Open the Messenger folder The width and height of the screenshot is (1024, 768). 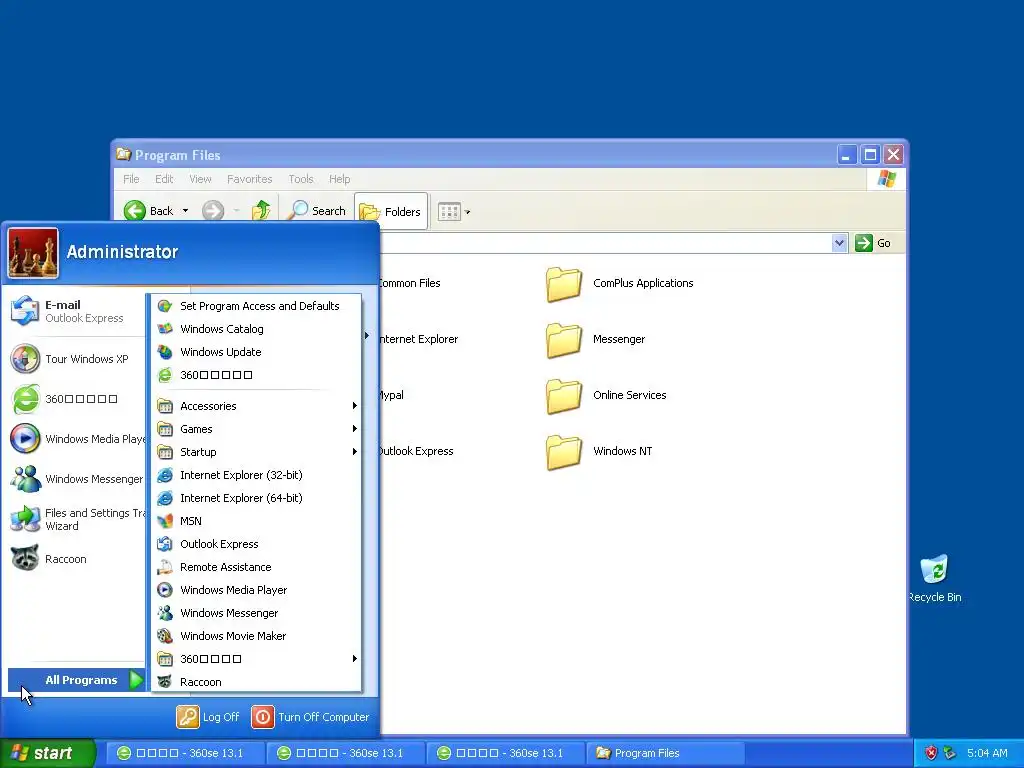(596, 340)
